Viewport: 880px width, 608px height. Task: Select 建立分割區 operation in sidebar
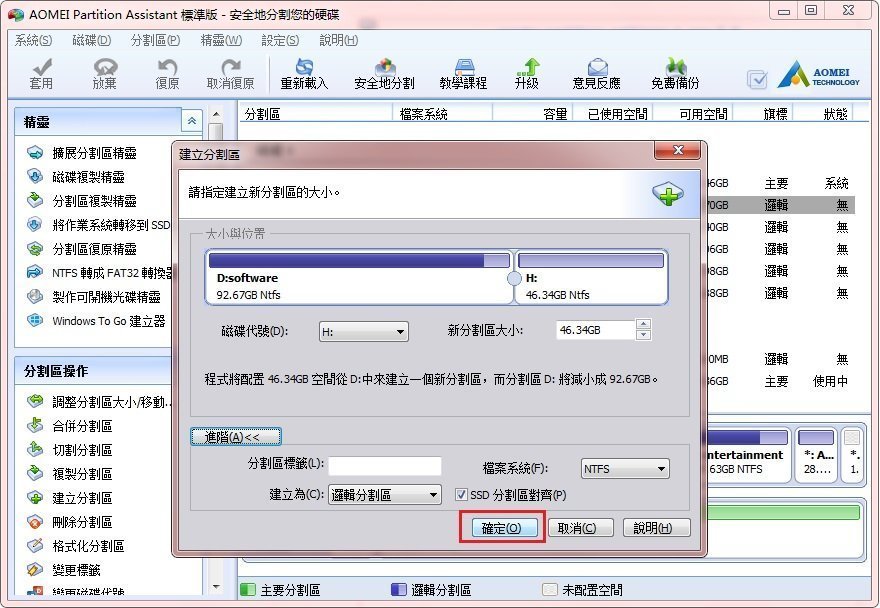click(x=70, y=498)
